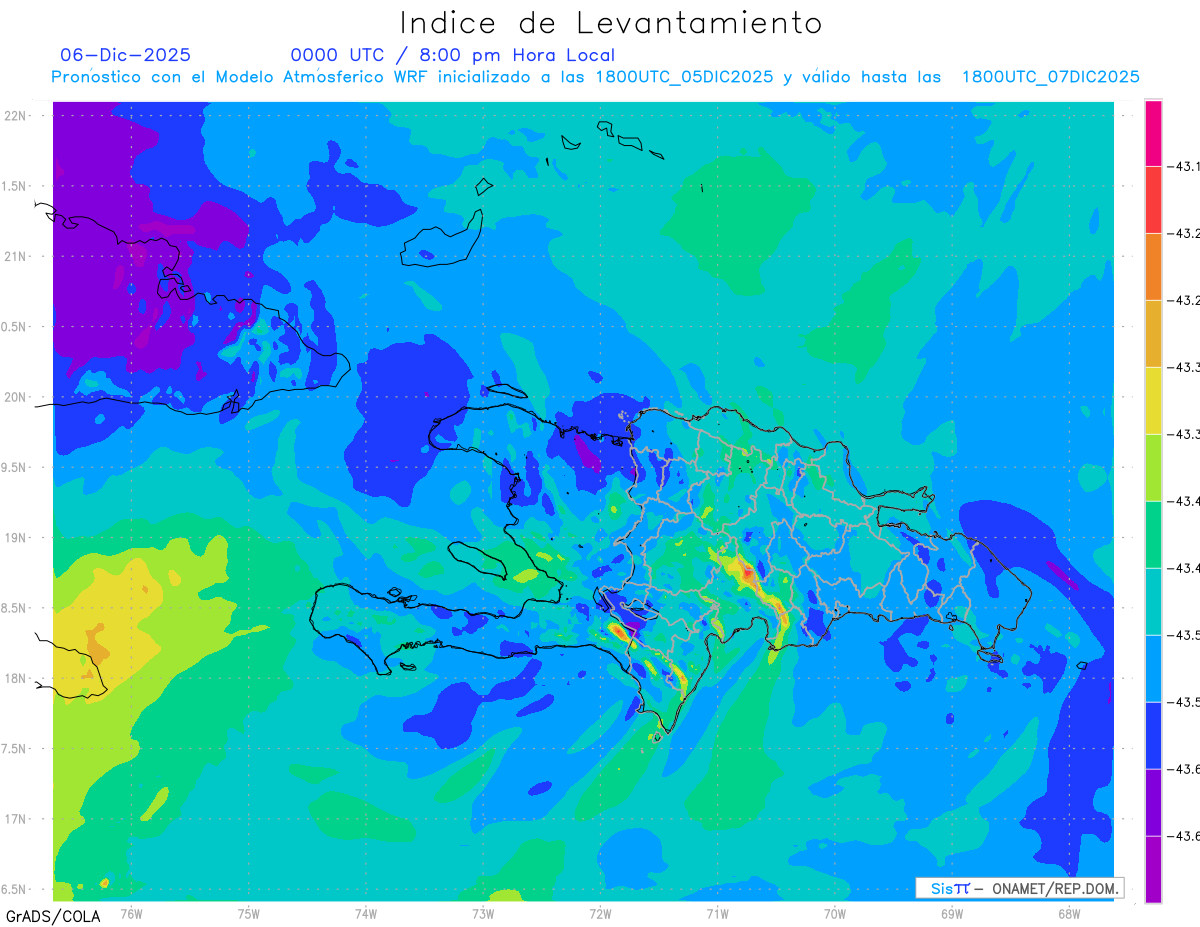The image size is (1200, 927).
Task: Click the "22N" latitude label
Action: click(17, 115)
